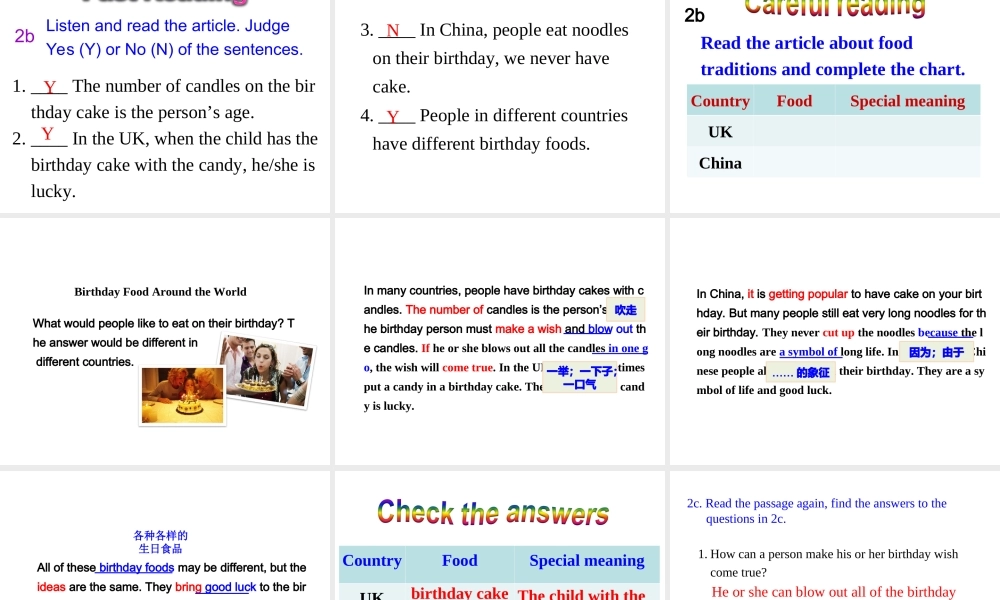Select the 一举;一下子;一口气 annotation box

point(581,377)
